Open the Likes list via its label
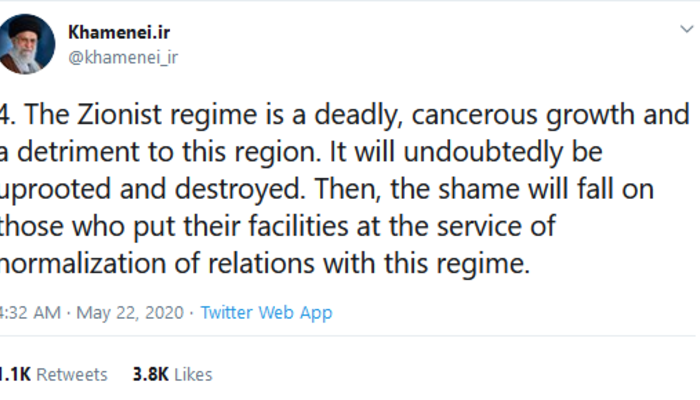 coord(193,374)
